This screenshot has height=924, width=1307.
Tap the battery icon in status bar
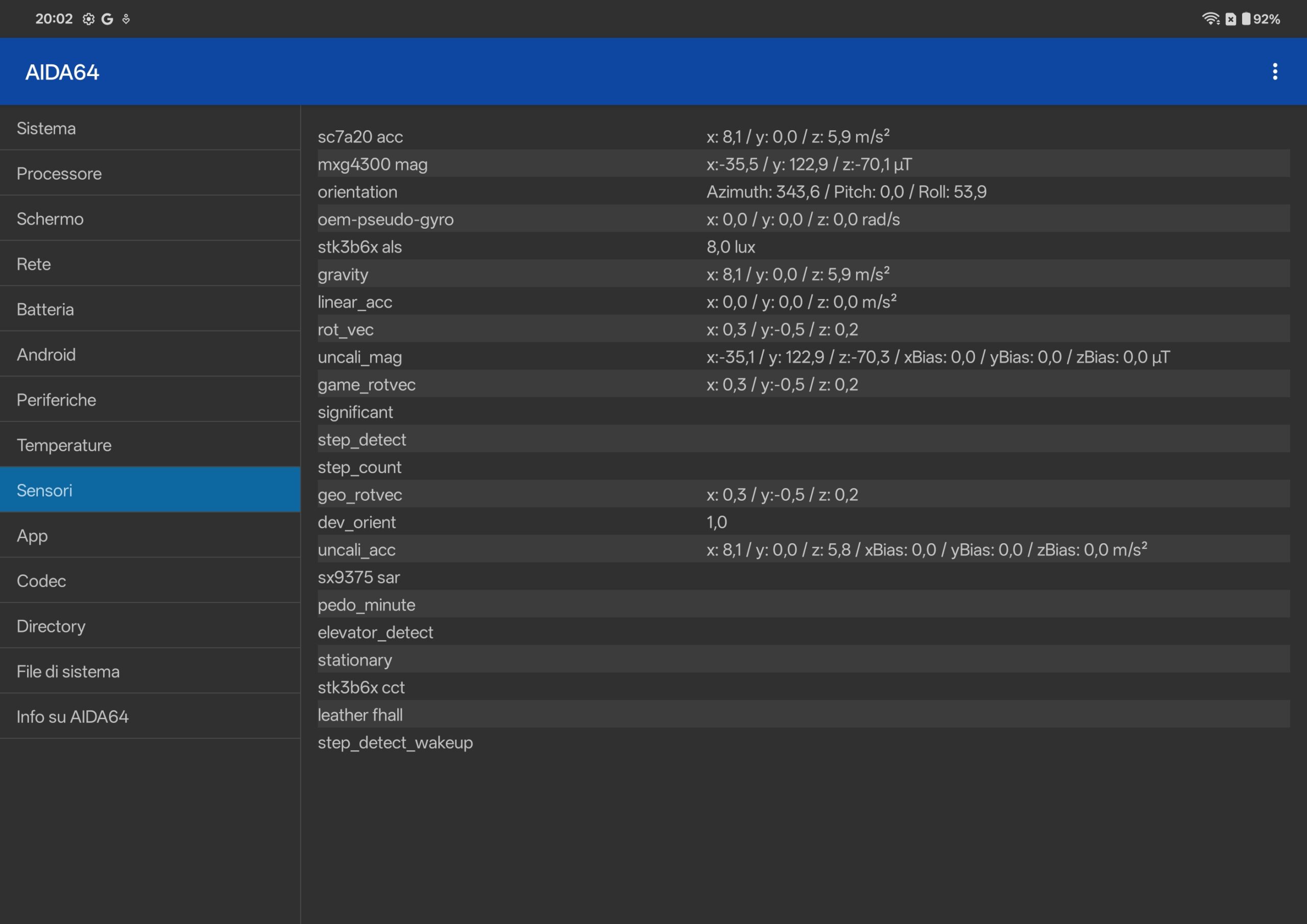click(1246, 19)
